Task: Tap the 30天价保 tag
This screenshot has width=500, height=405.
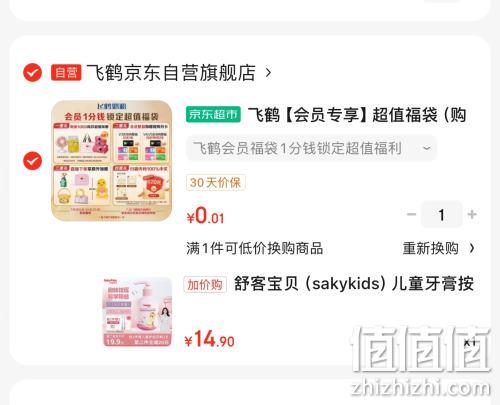Action: click(x=216, y=182)
